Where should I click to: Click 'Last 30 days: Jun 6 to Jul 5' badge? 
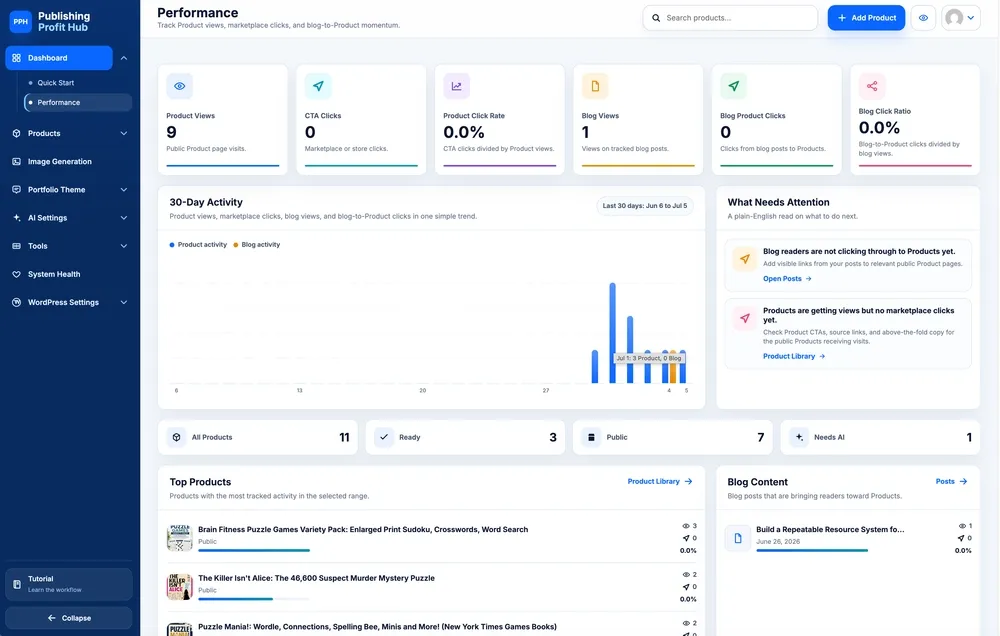tap(645, 206)
